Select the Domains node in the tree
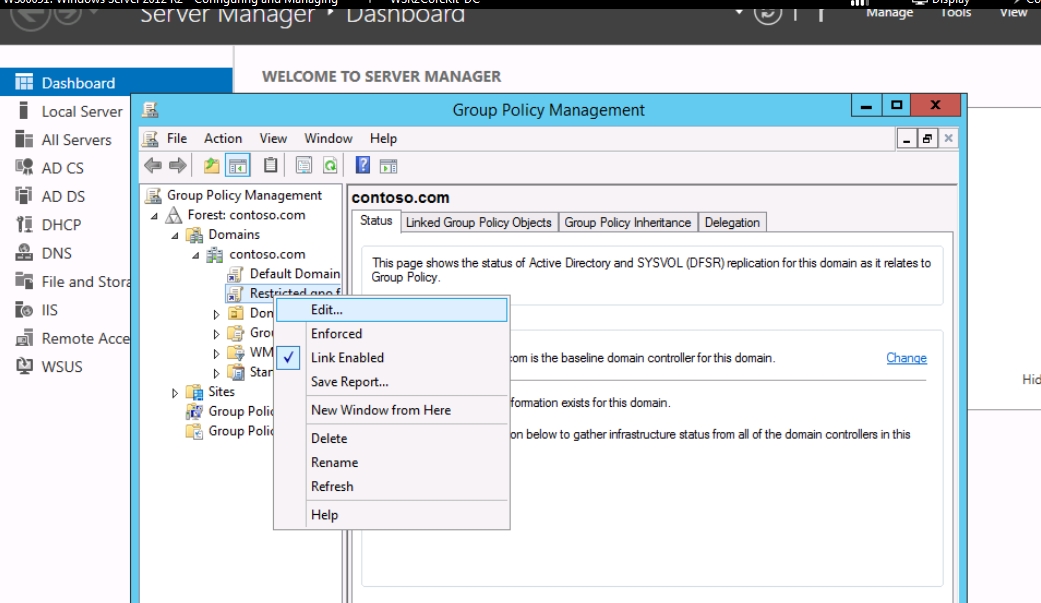 (x=234, y=234)
